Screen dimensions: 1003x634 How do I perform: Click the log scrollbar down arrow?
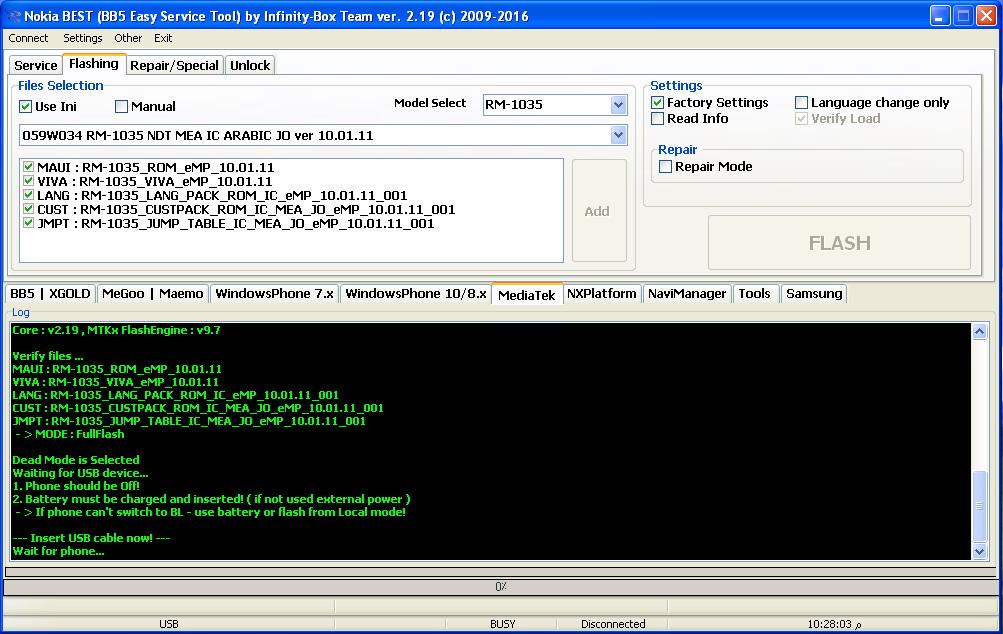pyautogui.click(x=979, y=551)
